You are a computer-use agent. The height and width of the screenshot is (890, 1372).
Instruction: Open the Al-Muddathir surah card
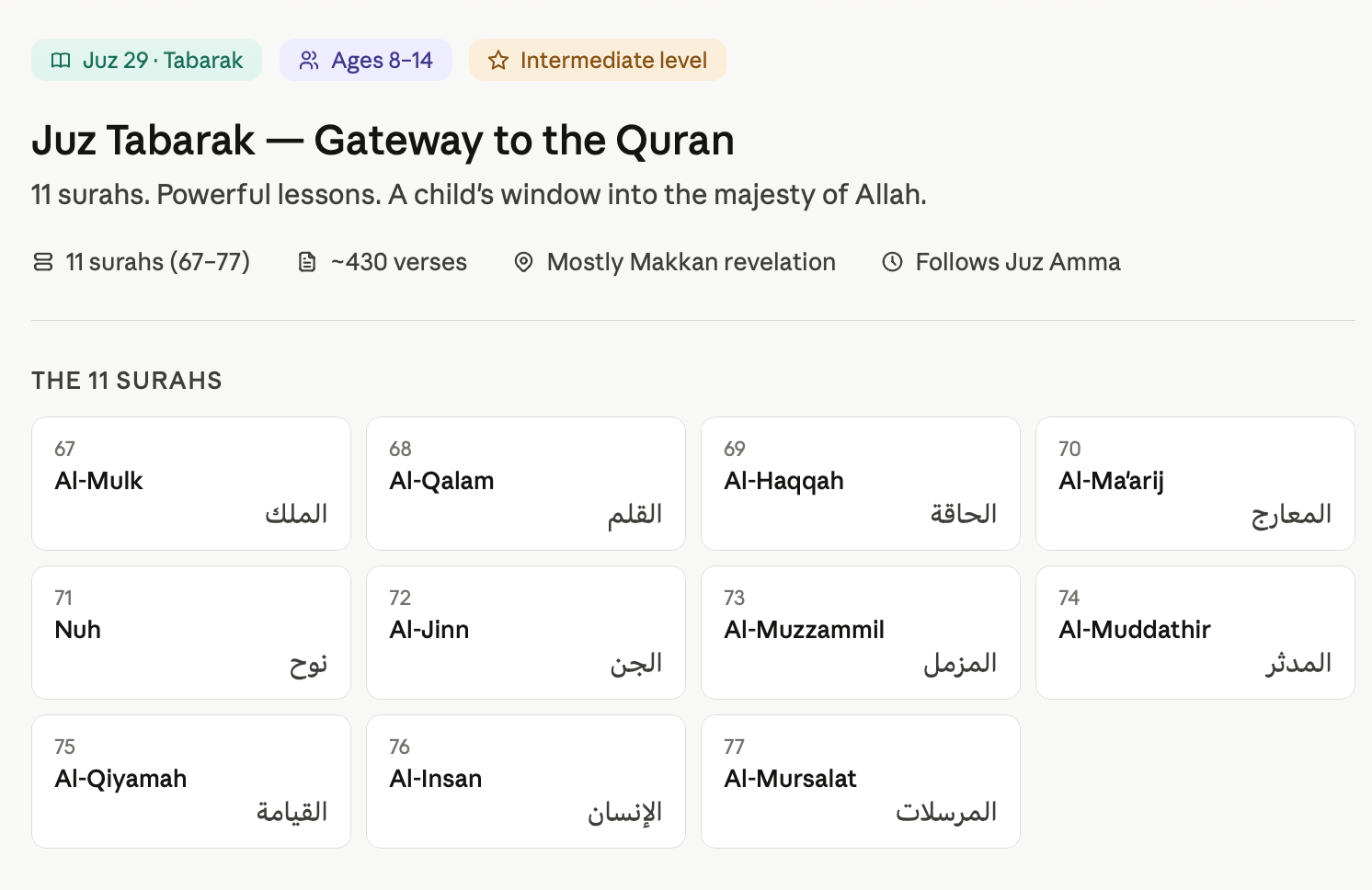pos(1195,633)
